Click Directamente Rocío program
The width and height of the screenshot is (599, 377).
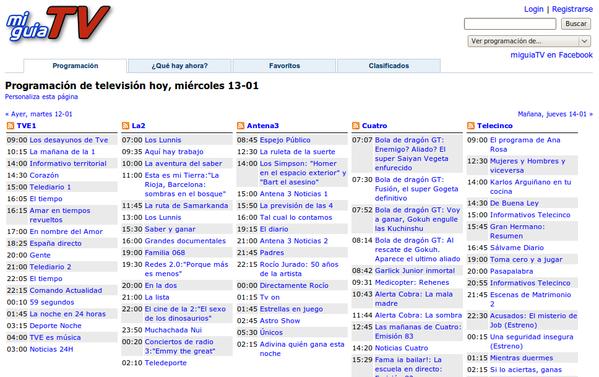(294, 285)
